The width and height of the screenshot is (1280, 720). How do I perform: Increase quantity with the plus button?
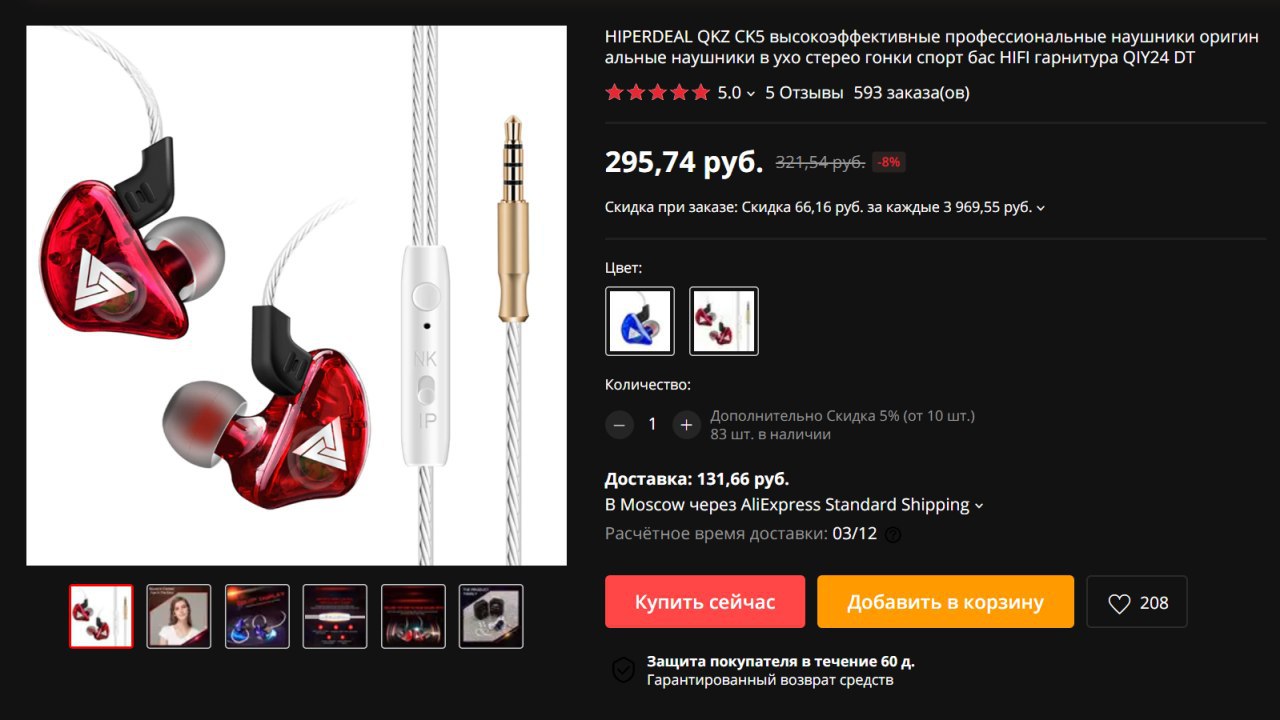coord(686,424)
